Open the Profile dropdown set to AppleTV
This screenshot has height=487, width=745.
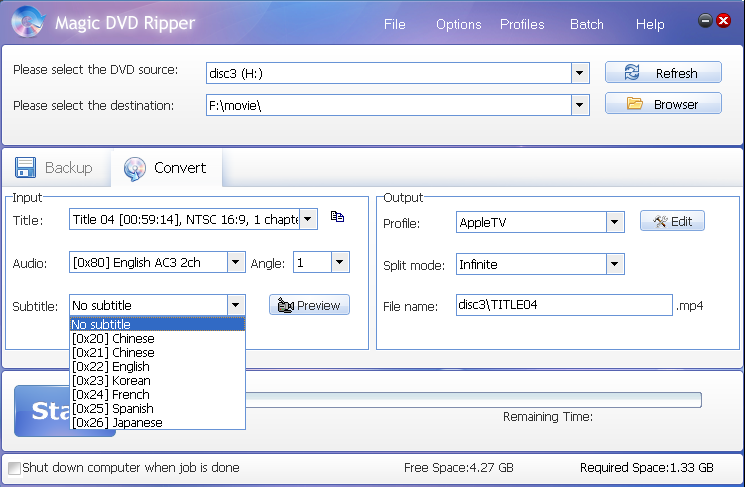615,222
